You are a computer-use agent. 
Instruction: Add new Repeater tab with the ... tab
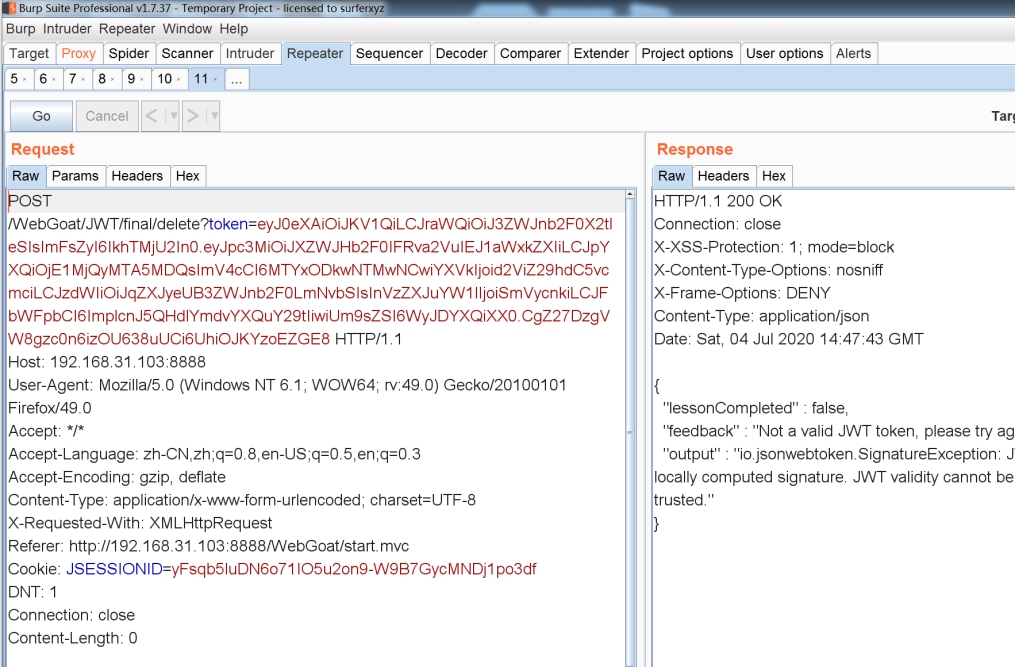tap(237, 80)
